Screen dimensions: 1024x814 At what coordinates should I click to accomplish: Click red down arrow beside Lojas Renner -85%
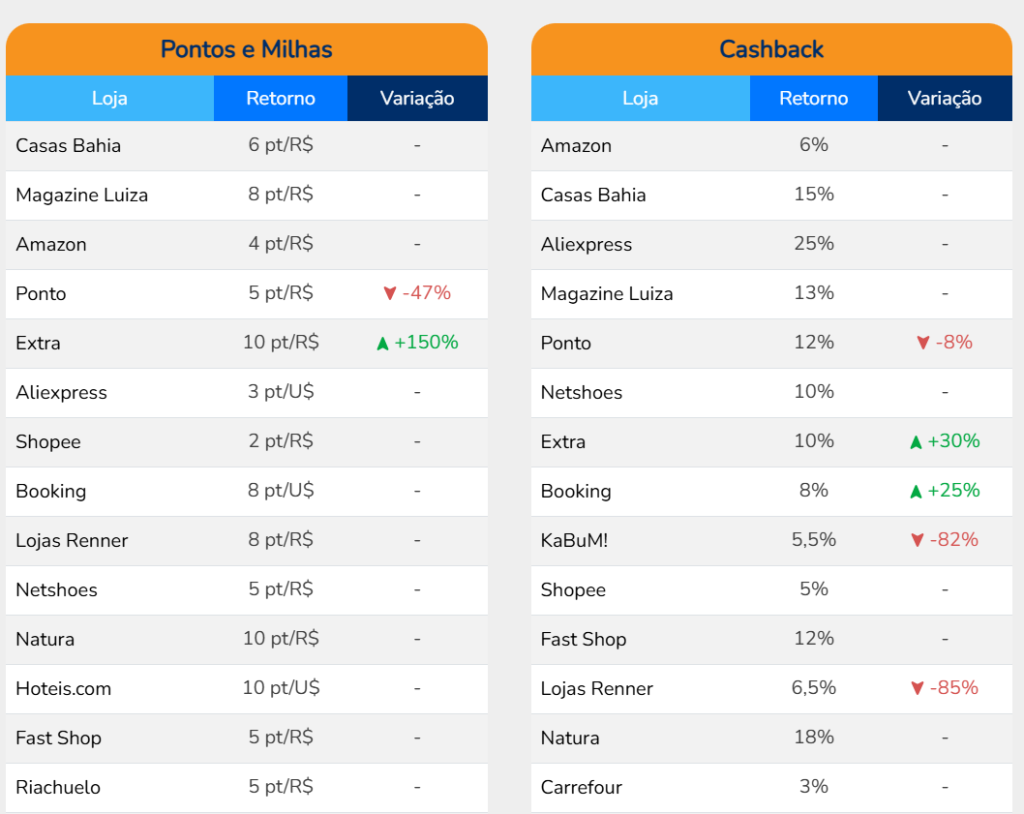(916, 689)
